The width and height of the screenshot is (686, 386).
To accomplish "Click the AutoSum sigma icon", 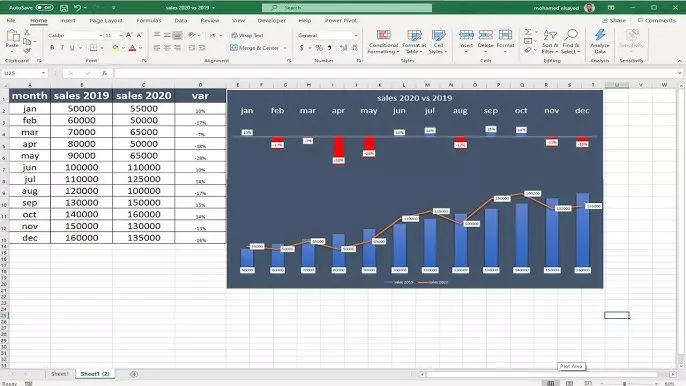I will coord(528,32).
